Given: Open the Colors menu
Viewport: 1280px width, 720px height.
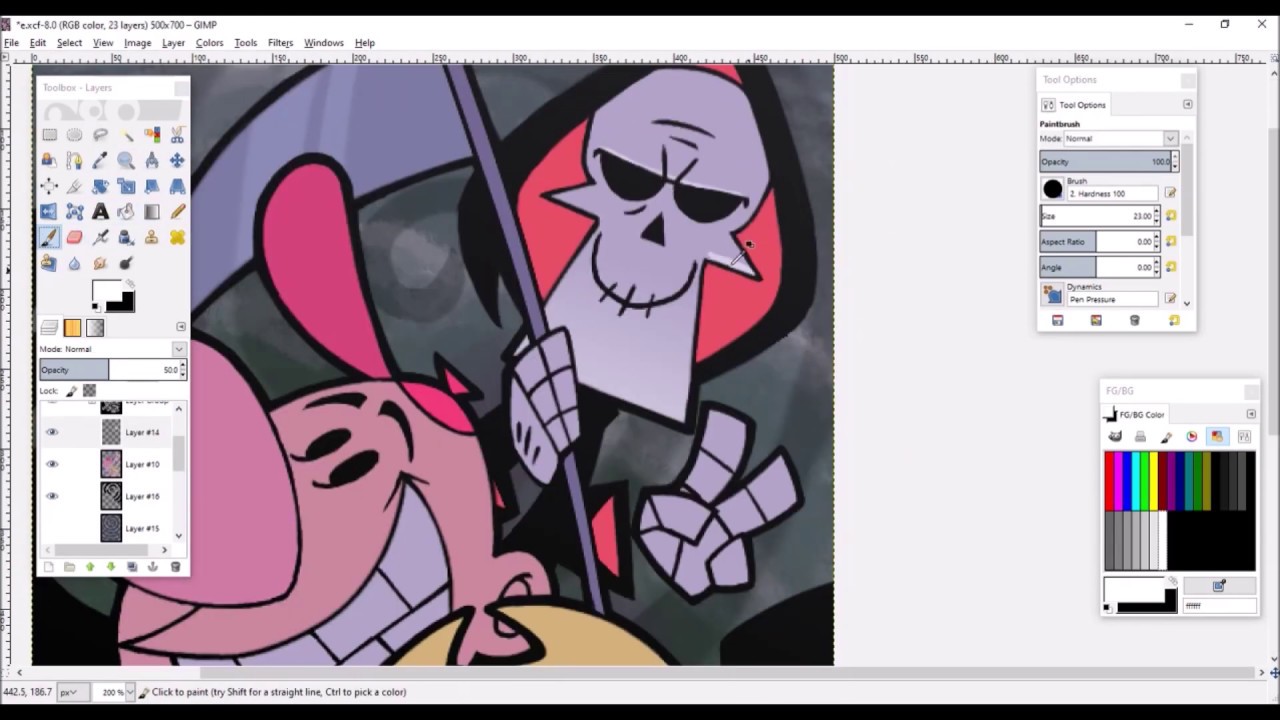Looking at the screenshot, I should coord(209,43).
